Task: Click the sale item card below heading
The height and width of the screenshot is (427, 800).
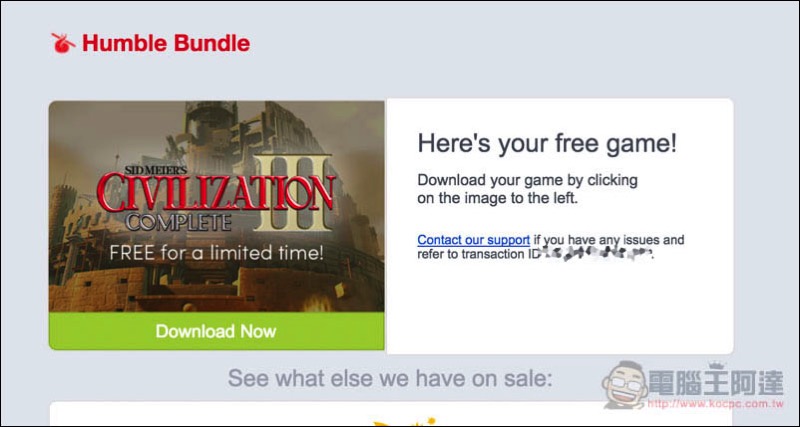Action: point(391,414)
